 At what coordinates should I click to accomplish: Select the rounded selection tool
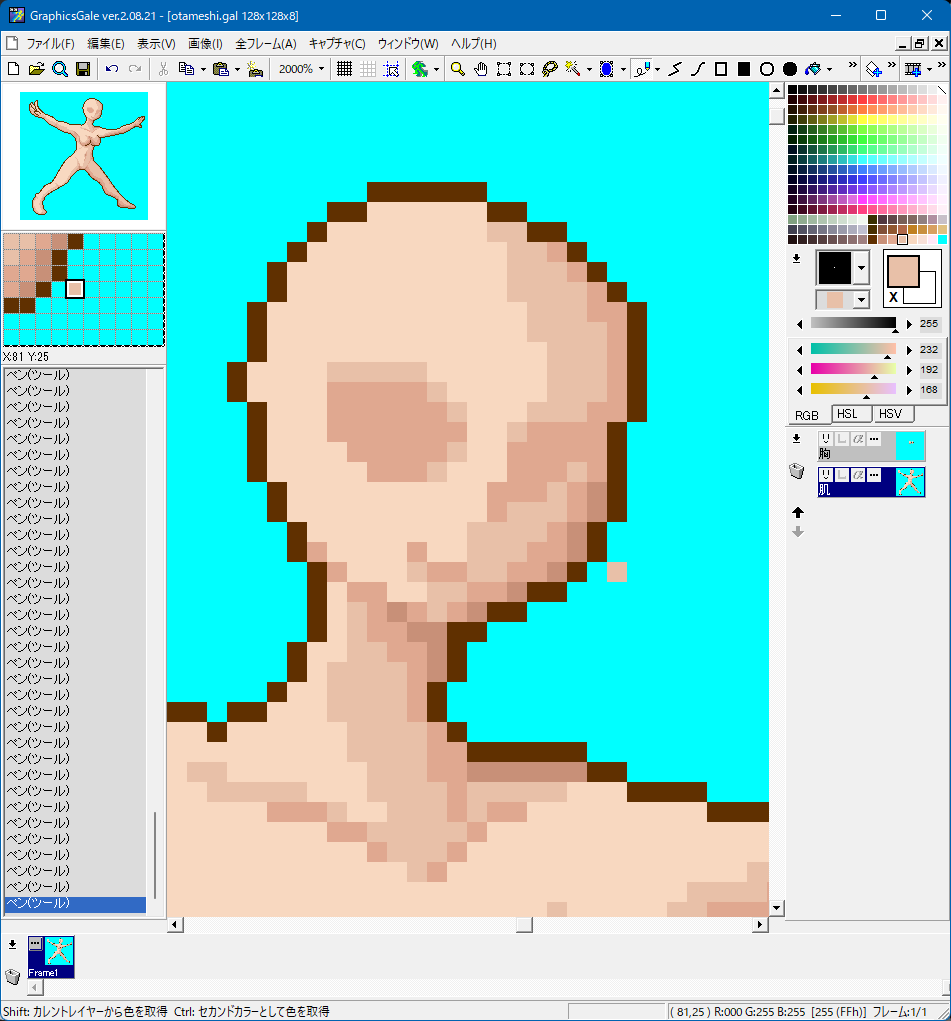(x=527, y=69)
